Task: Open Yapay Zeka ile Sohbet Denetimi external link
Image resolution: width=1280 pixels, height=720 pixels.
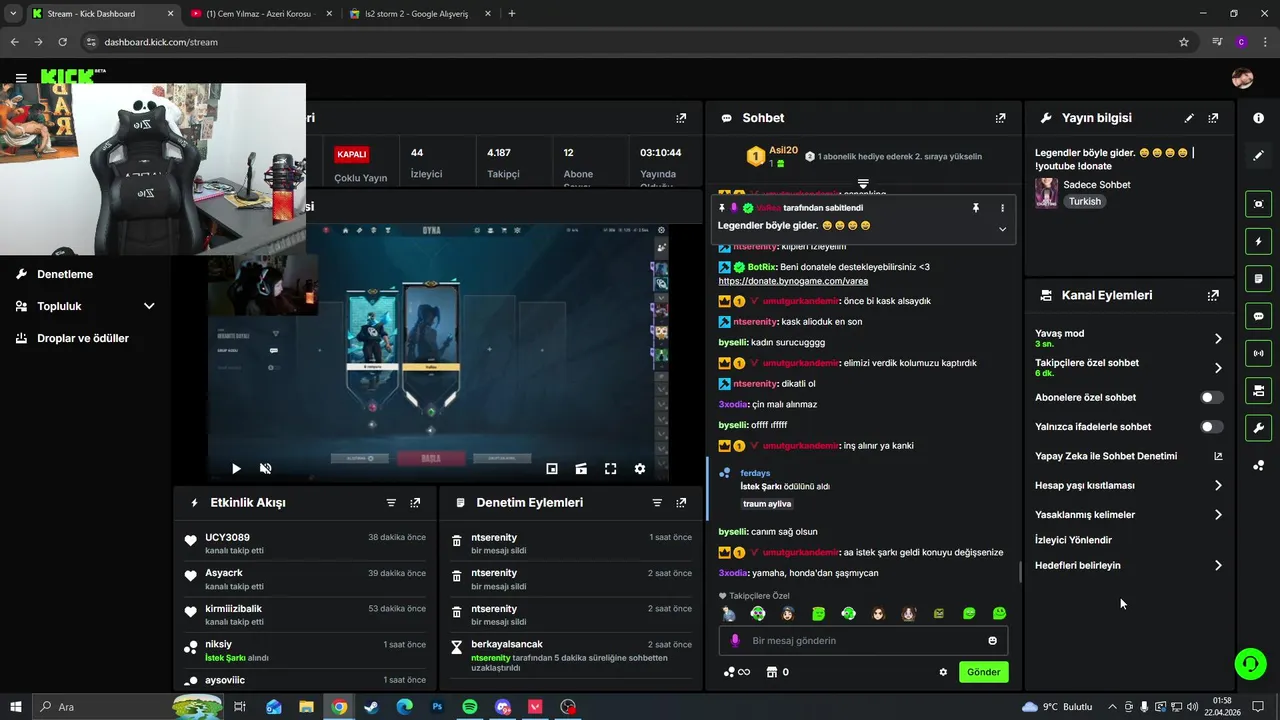Action: [x=1218, y=456]
